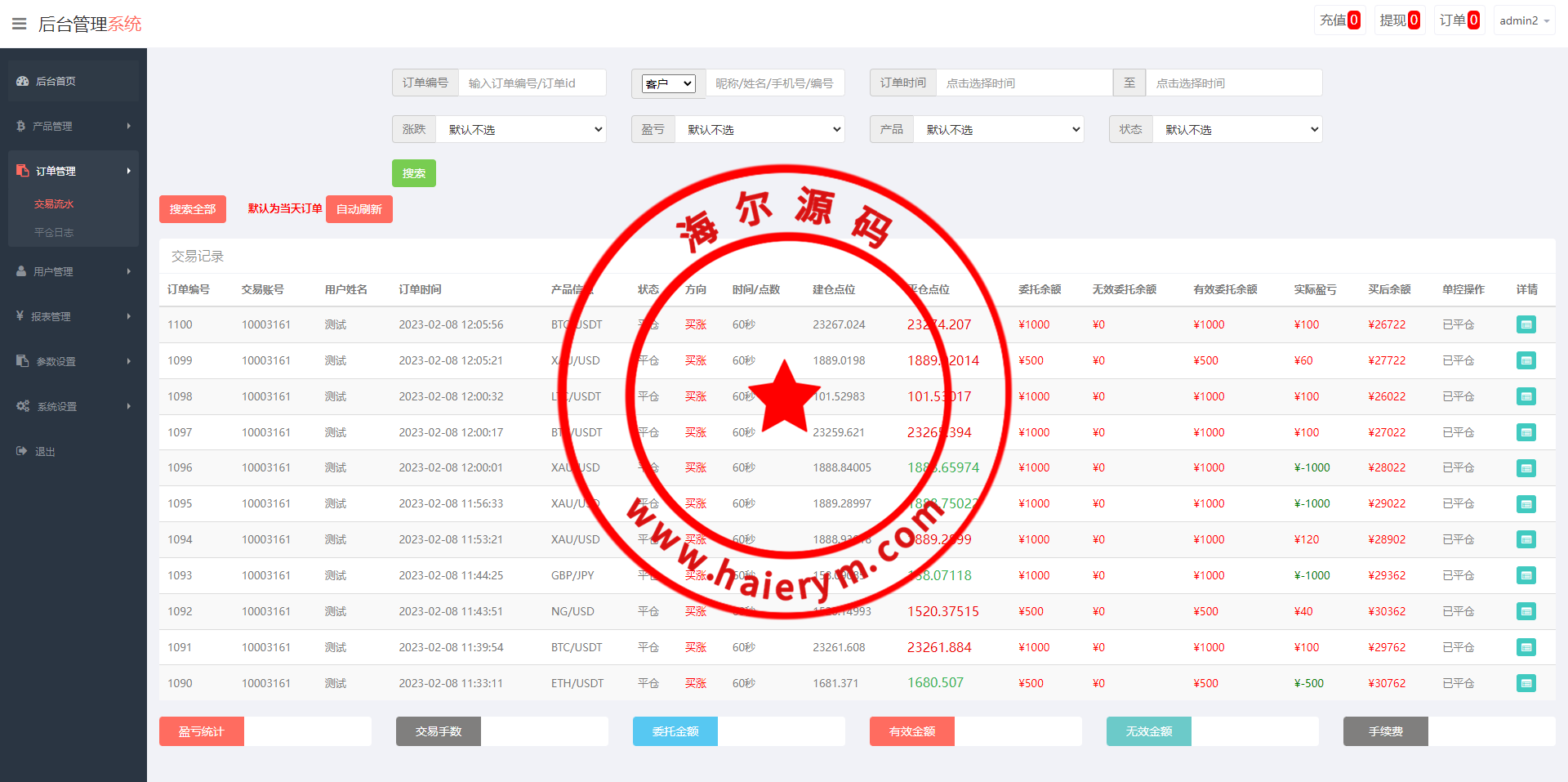Open the 平仓日志 submenu item
This screenshot has height=782, width=1568.
54,233
